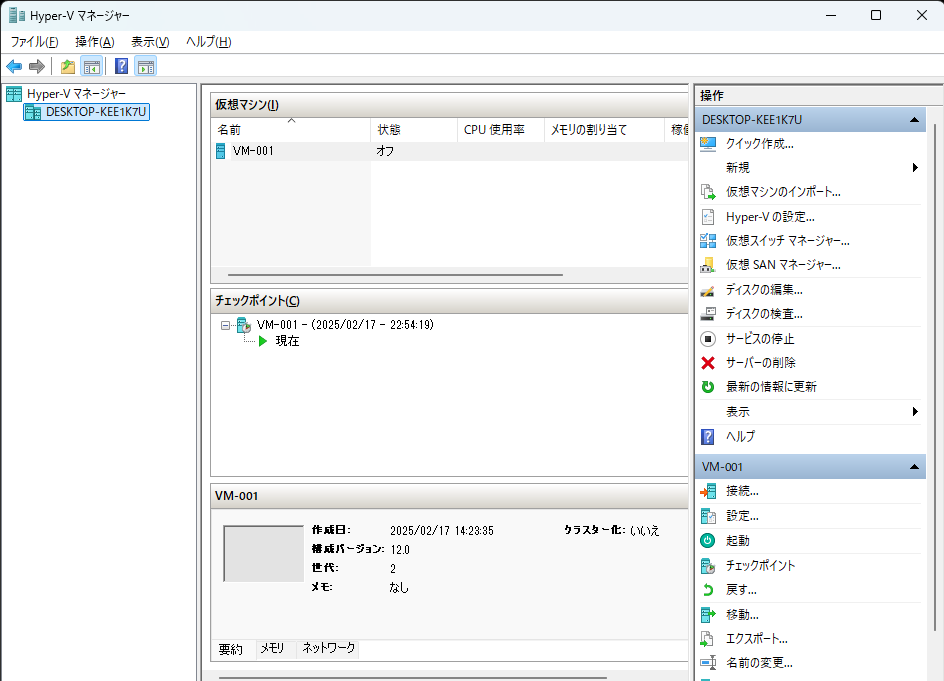Toggle the Action pane show/hide toolbar icon
This screenshot has width=944, height=681.
point(146,66)
